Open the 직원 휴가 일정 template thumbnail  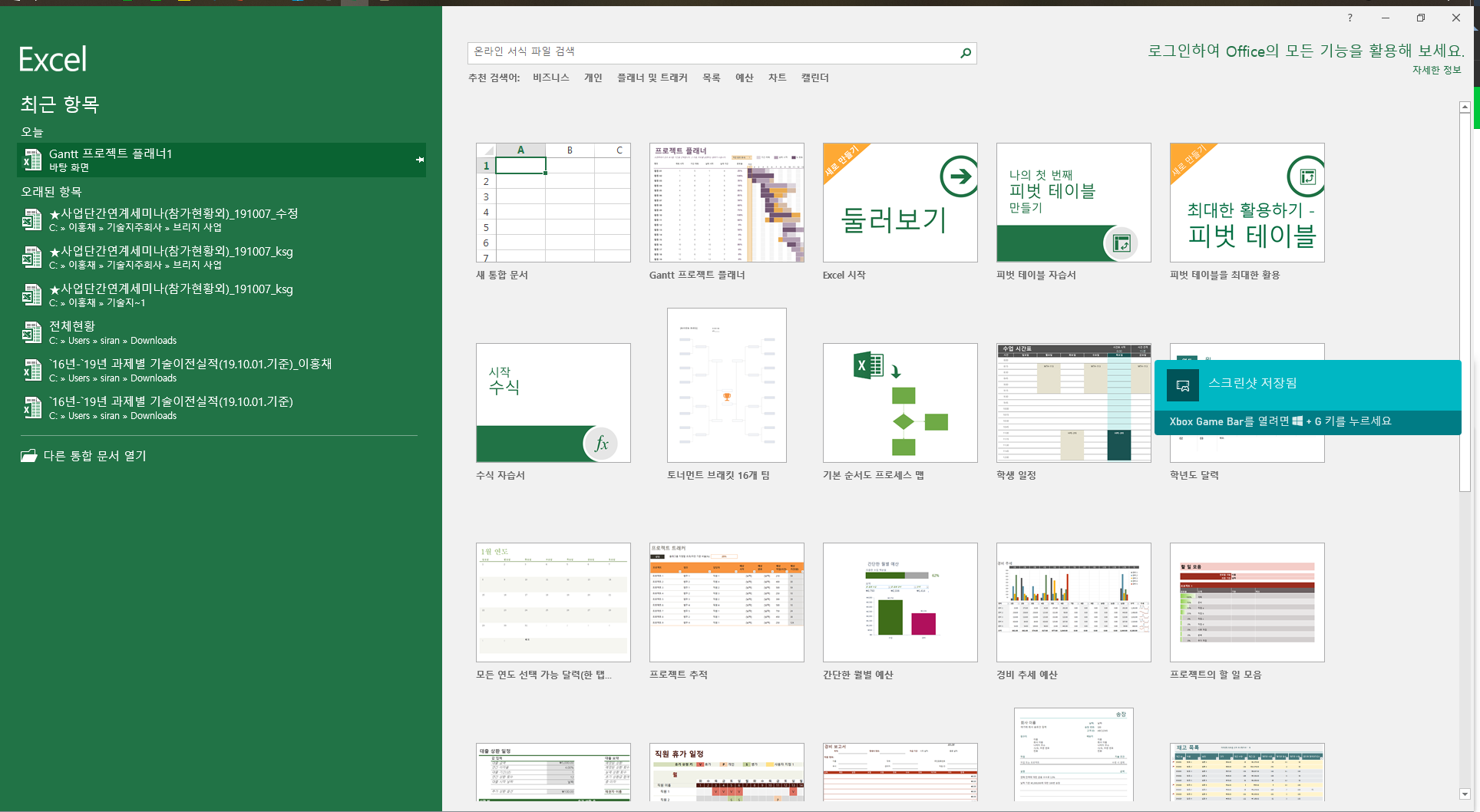click(727, 772)
